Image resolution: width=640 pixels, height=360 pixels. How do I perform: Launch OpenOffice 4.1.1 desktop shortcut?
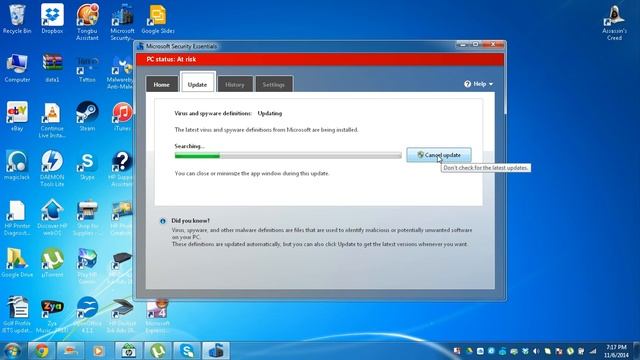pos(87,314)
